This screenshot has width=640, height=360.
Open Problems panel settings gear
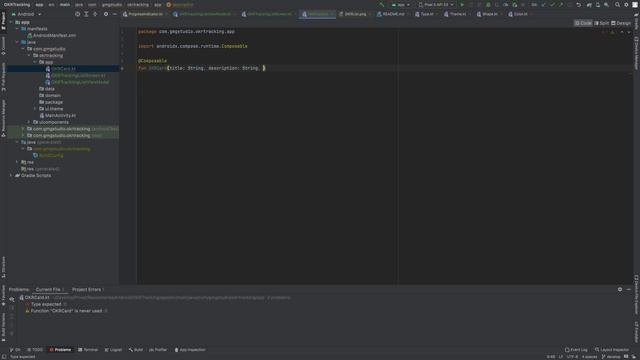tap(620, 289)
